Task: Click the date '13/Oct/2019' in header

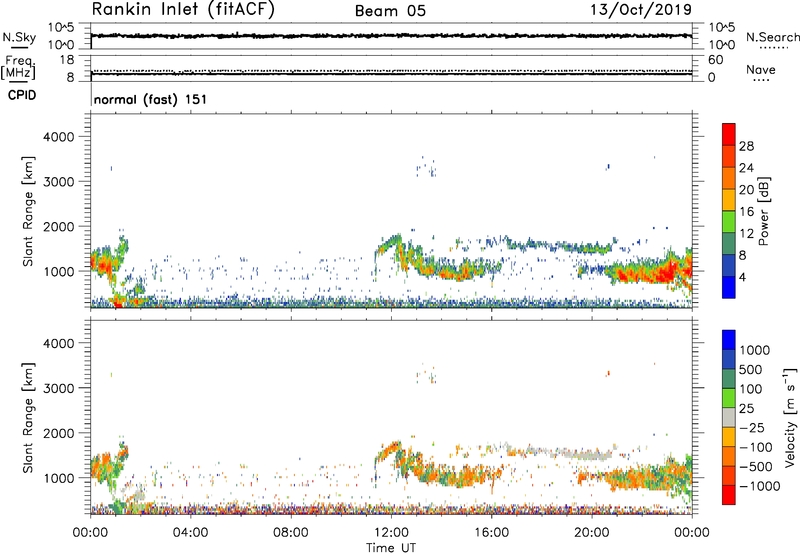Action: click(x=641, y=10)
